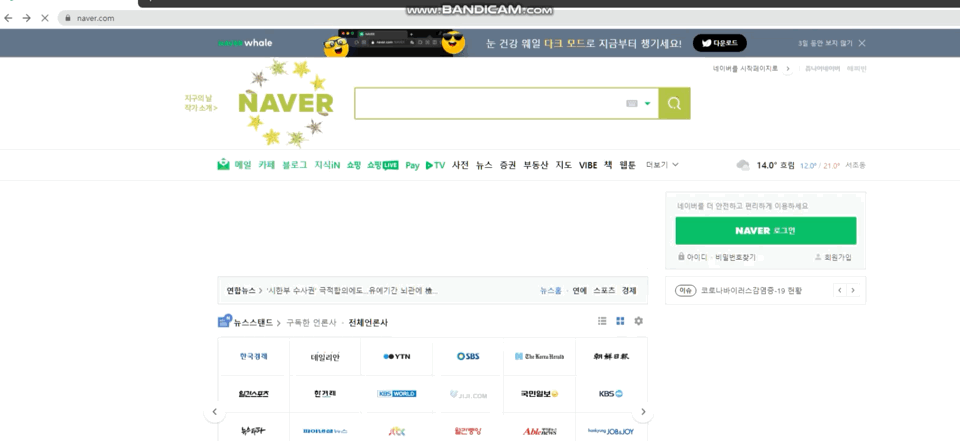Switch newsstand to grid view
Screen dimensions: 960x441
click(x=620, y=321)
